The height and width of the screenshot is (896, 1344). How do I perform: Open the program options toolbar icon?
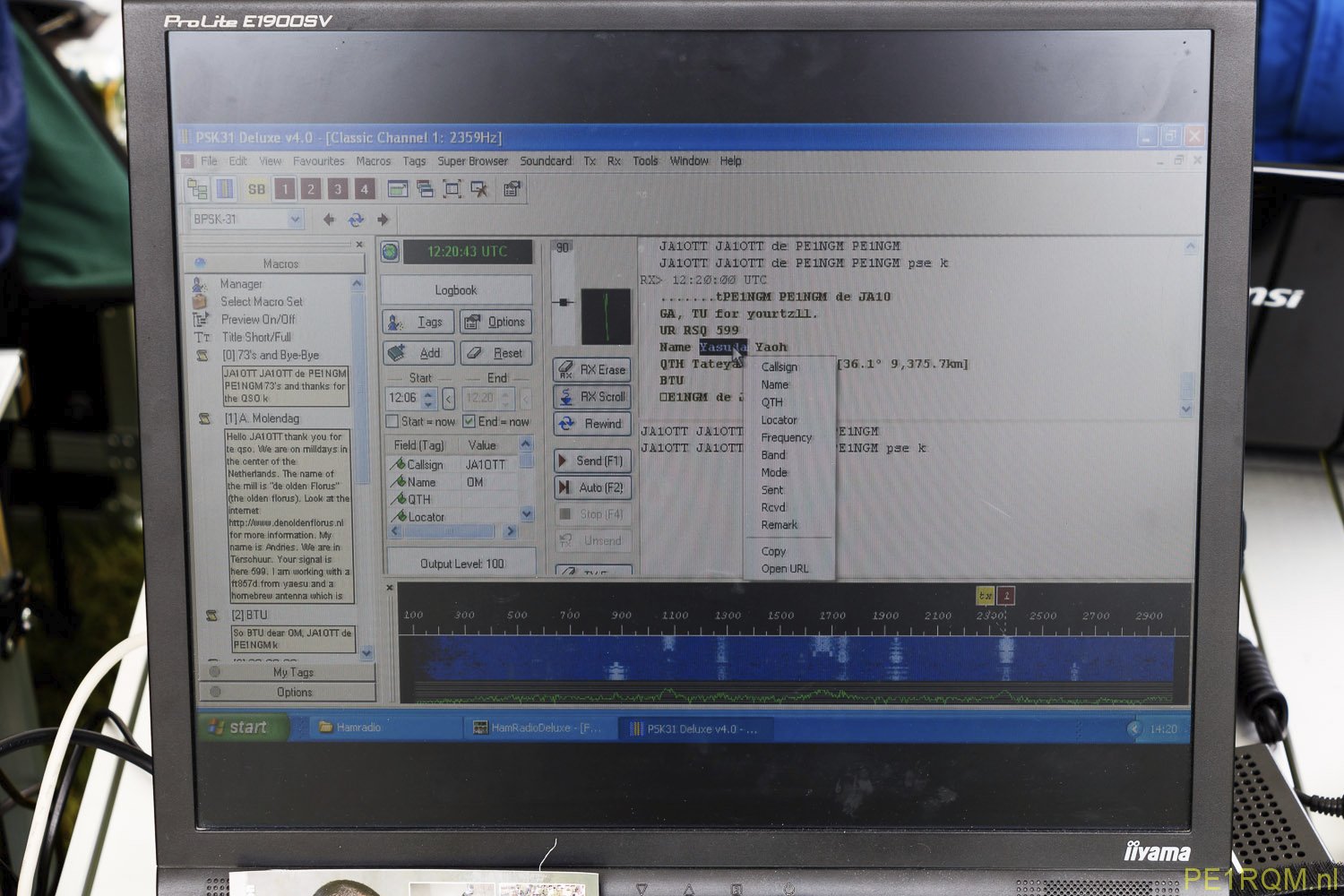(513, 189)
